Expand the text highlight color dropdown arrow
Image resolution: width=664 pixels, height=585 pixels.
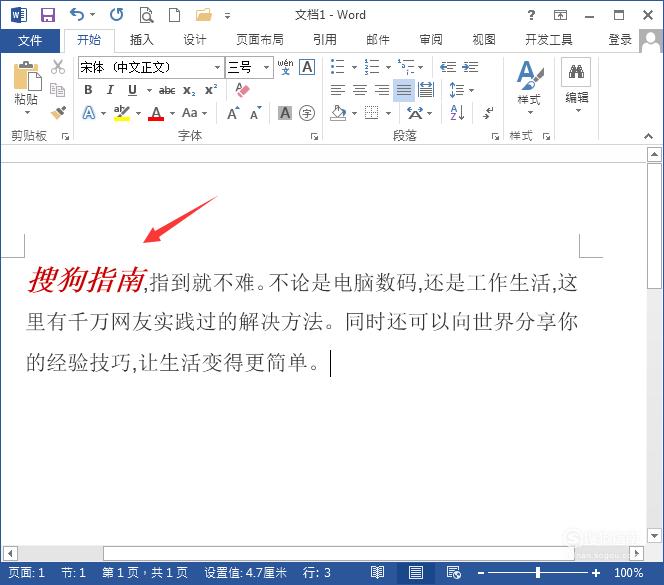138,114
